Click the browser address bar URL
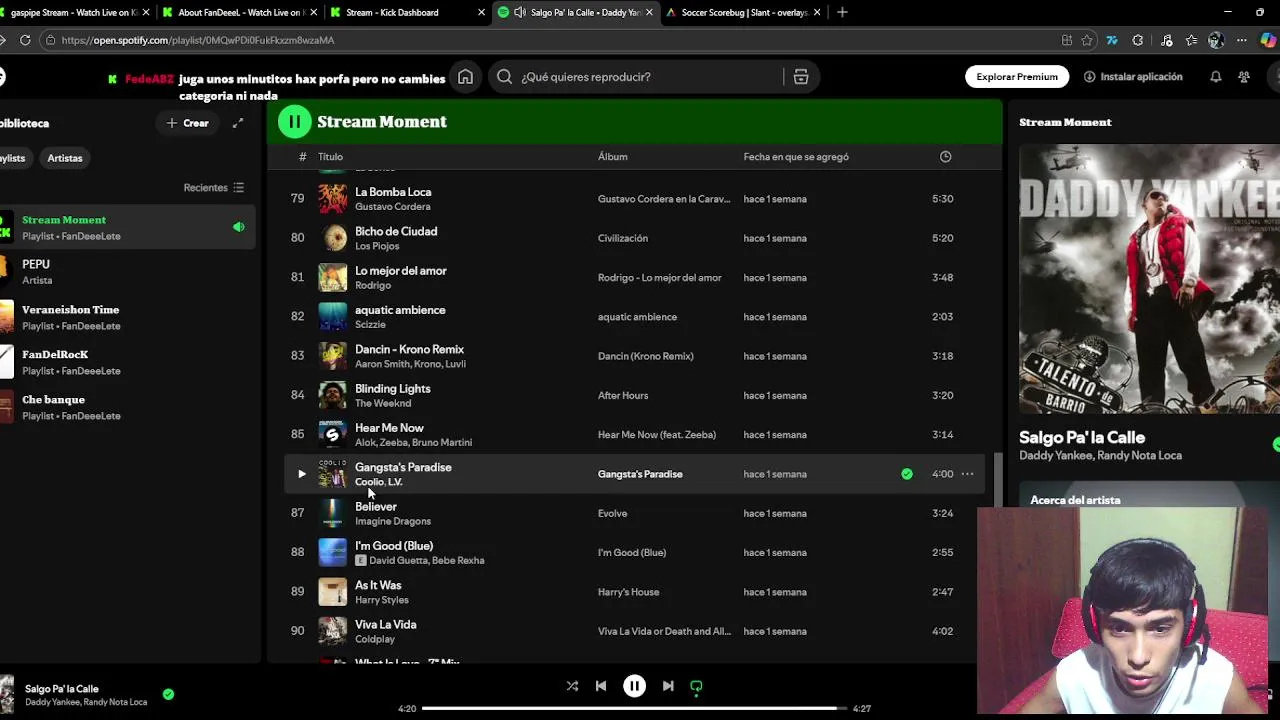This screenshot has height=720, width=1280. tap(198, 40)
